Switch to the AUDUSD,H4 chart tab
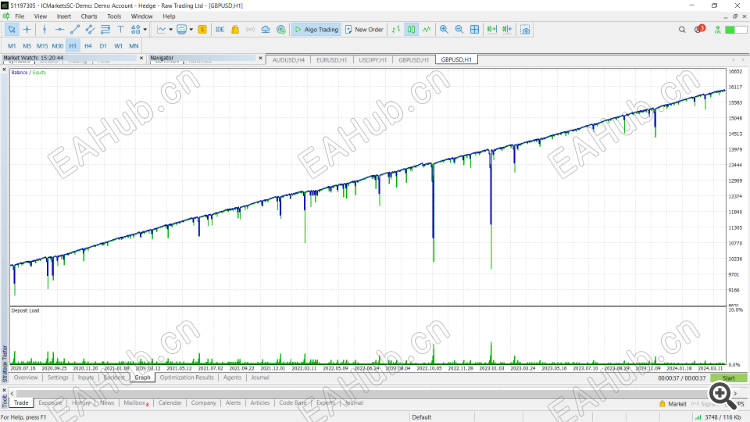This screenshot has width=750, height=422. [288, 60]
